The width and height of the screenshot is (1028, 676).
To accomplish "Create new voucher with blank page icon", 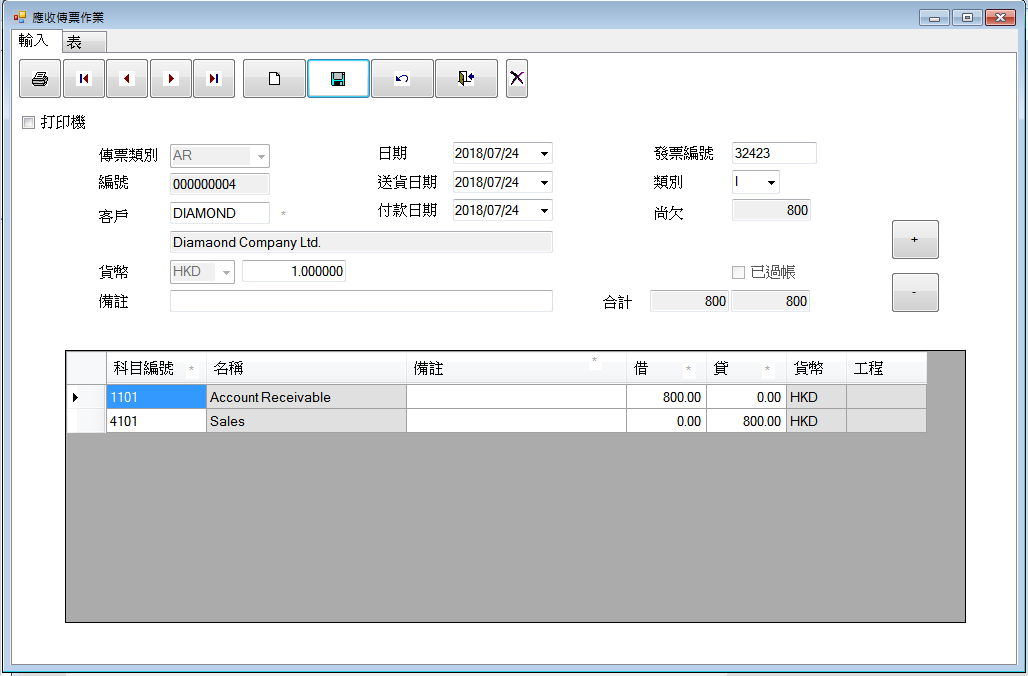I will (274, 79).
